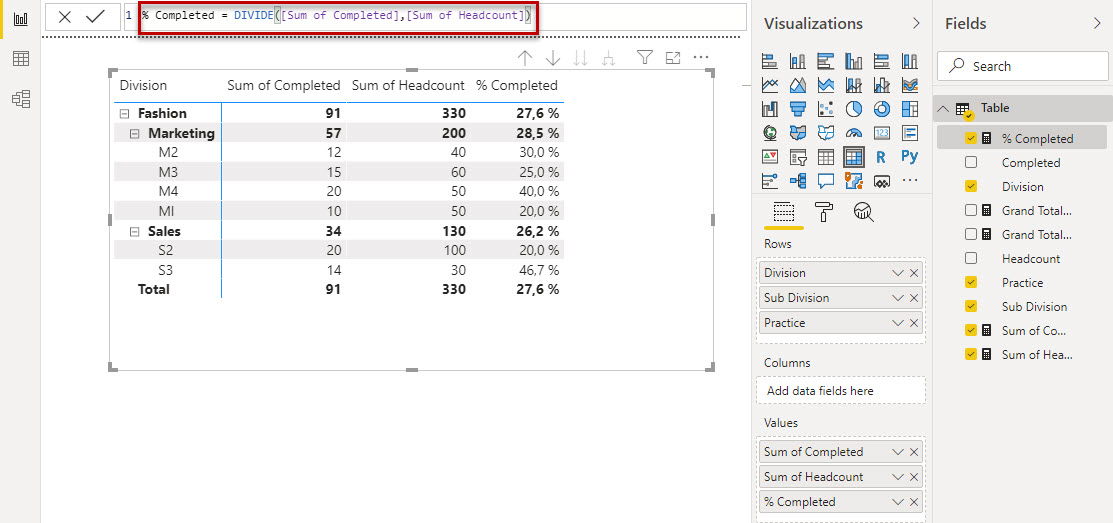Select the Pie chart visual
The height and width of the screenshot is (523, 1113).
[854, 109]
